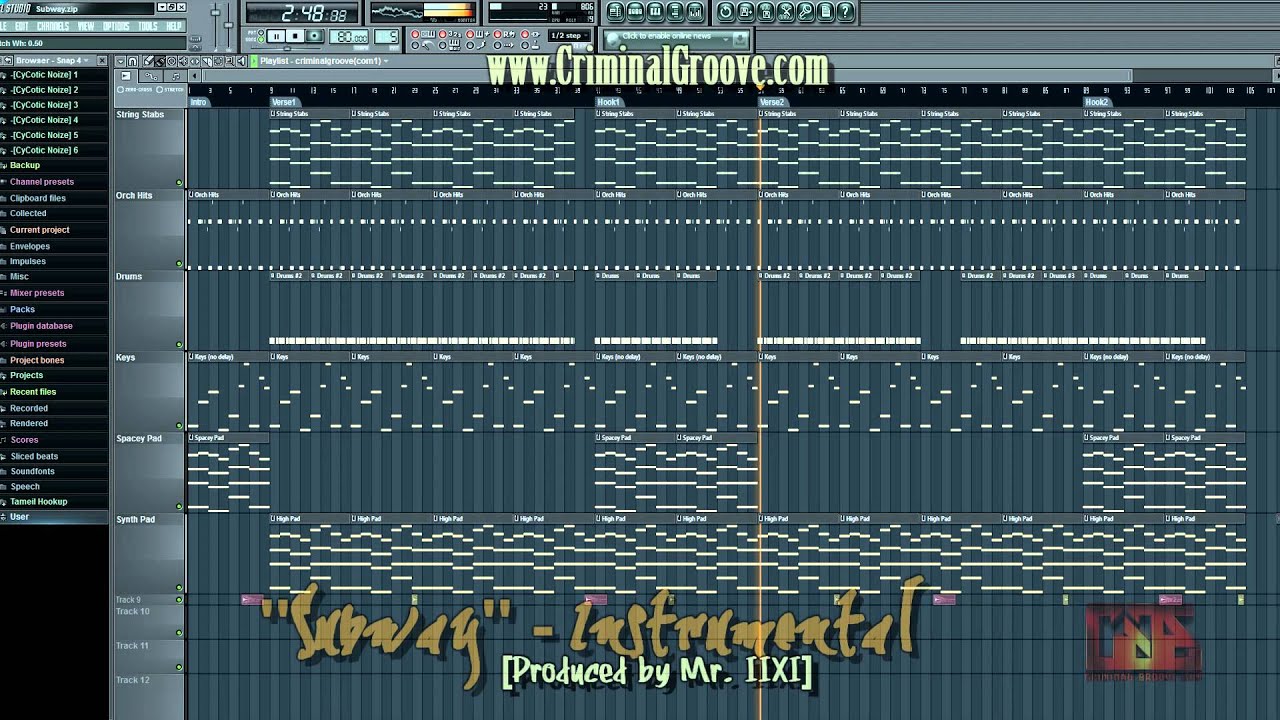The height and width of the screenshot is (720, 1280).
Task: Click the question mark help icon
Action: point(845,12)
